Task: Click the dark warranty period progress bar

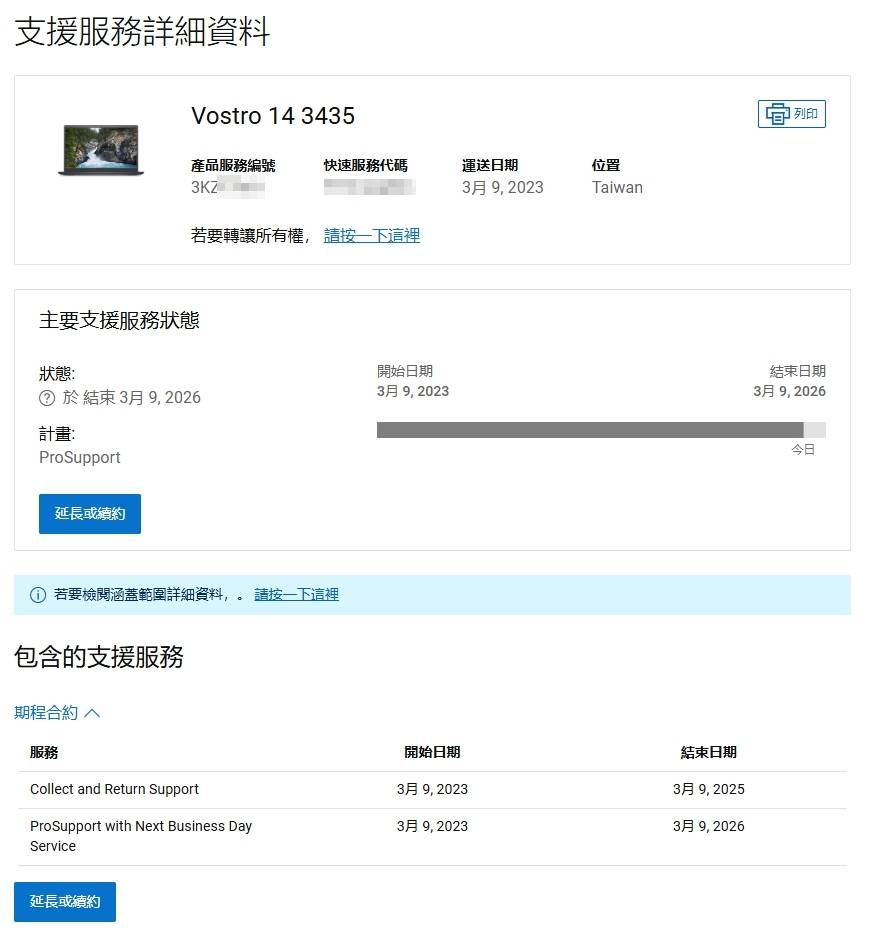Action: pos(589,430)
